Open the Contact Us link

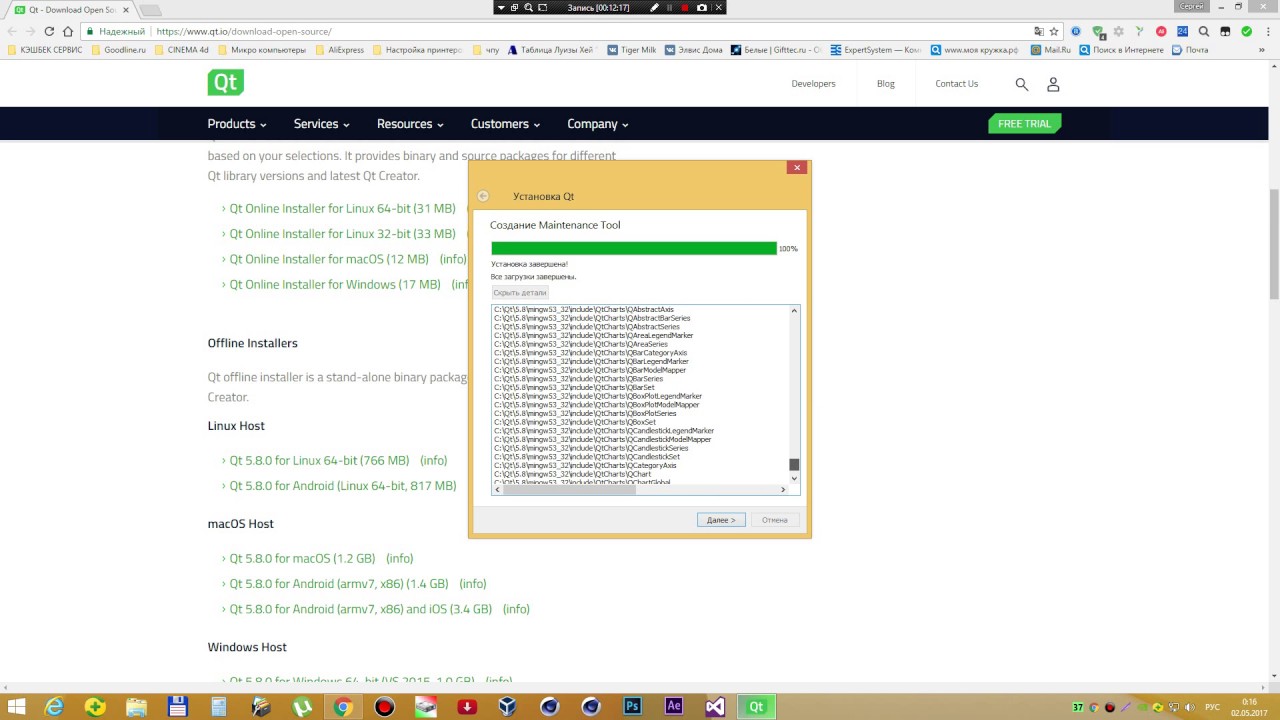(957, 84)
